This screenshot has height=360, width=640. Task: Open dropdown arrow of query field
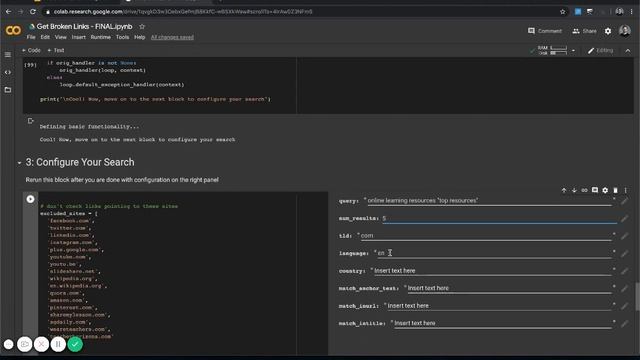(x=614, y=199)
